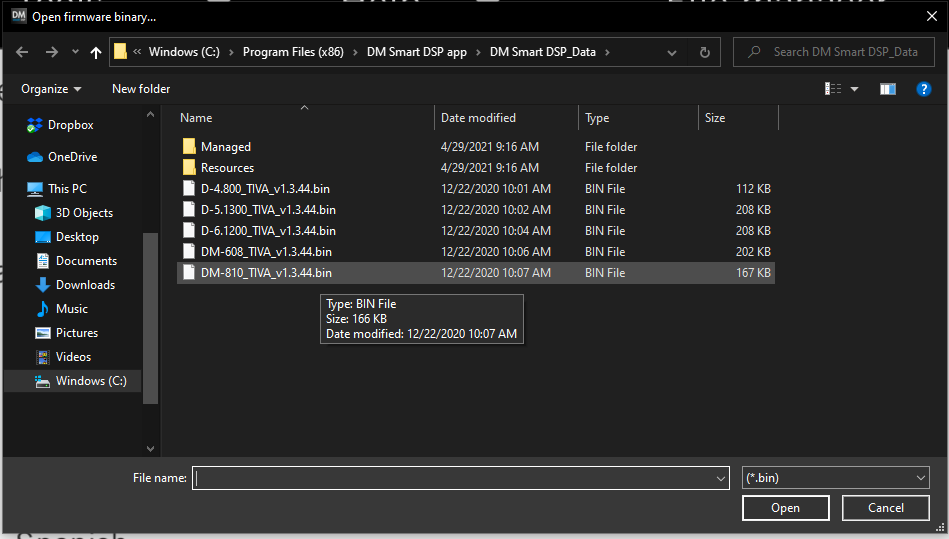Screen dimensions: 949x539
Task: Click the 112 KB size cell
Action: point(753,189)
